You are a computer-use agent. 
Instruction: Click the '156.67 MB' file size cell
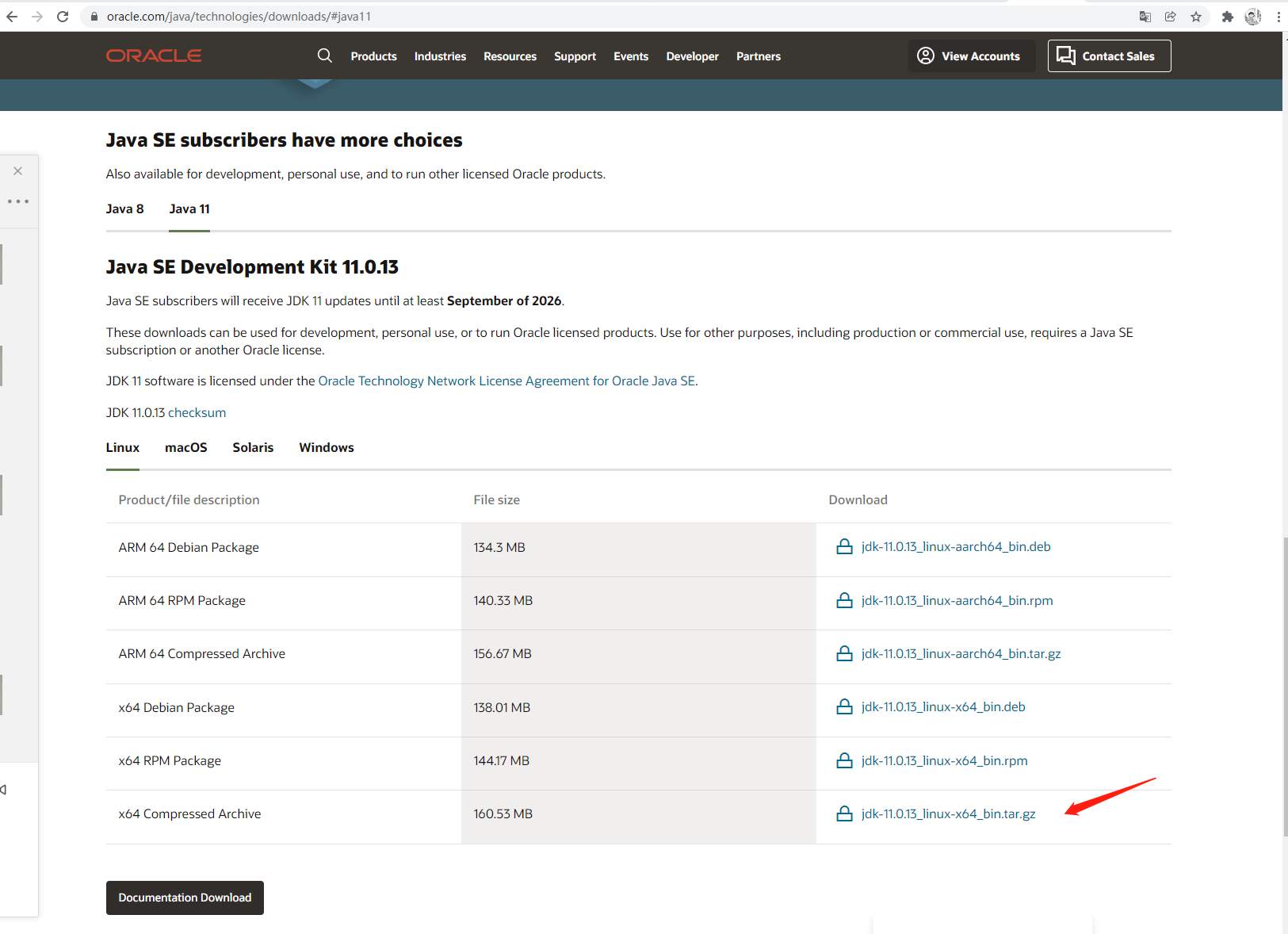coord(639,656)
